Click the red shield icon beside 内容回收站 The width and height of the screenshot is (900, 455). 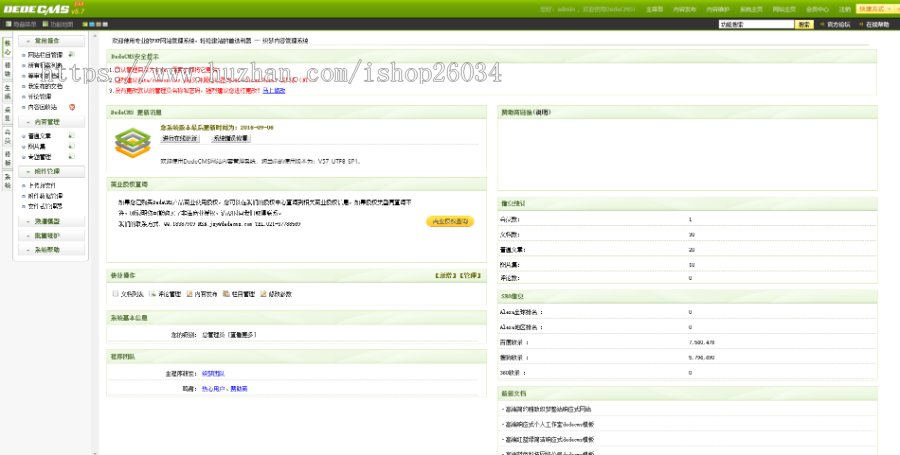pos(72,107)
